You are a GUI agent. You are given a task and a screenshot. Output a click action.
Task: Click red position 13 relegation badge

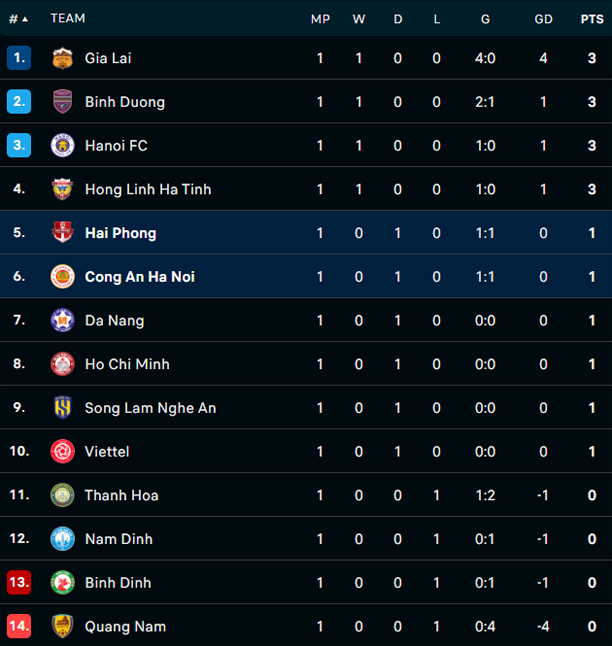[x=19, y=582]
